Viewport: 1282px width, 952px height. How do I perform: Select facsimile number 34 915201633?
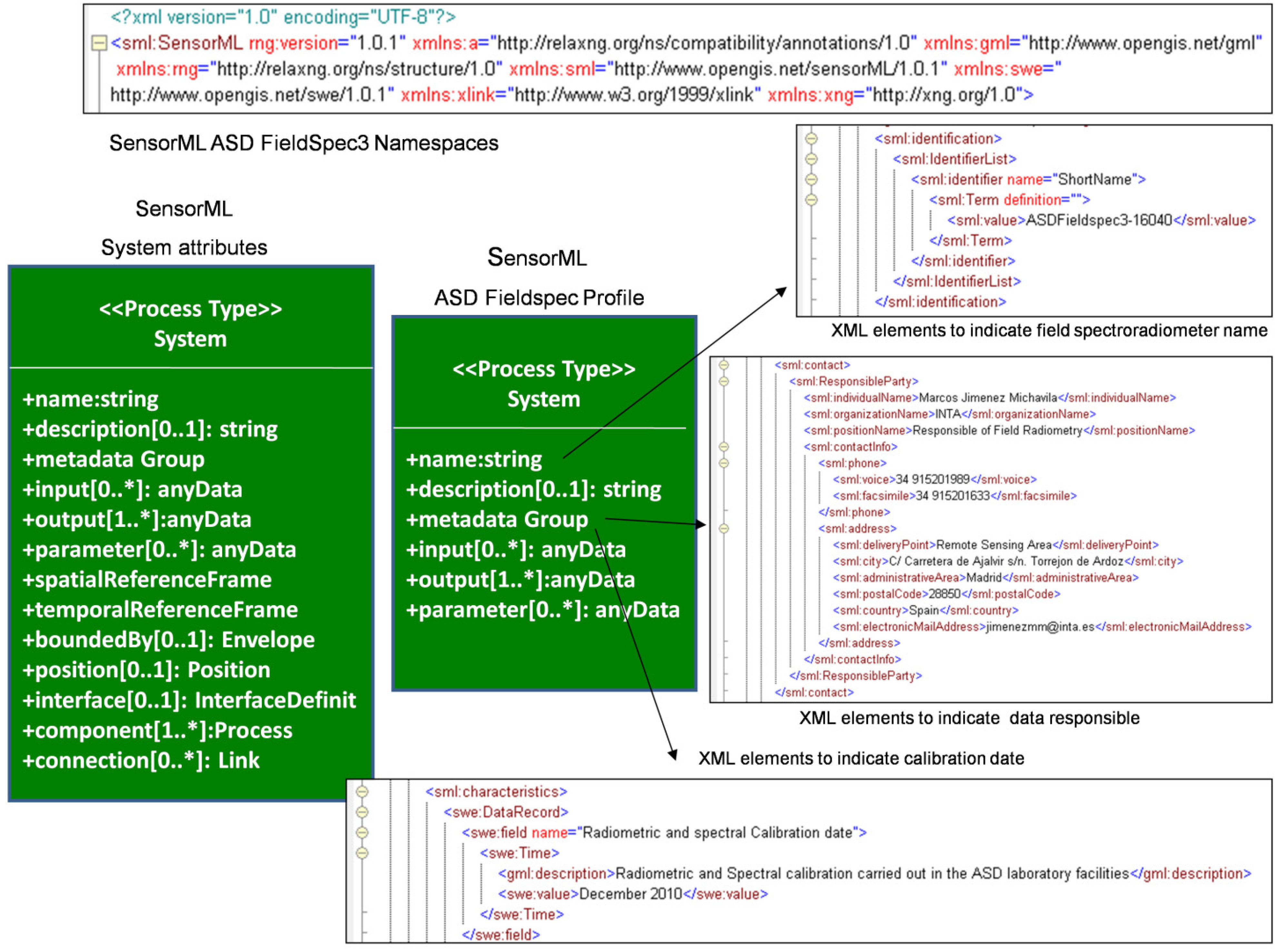point(953,496)
